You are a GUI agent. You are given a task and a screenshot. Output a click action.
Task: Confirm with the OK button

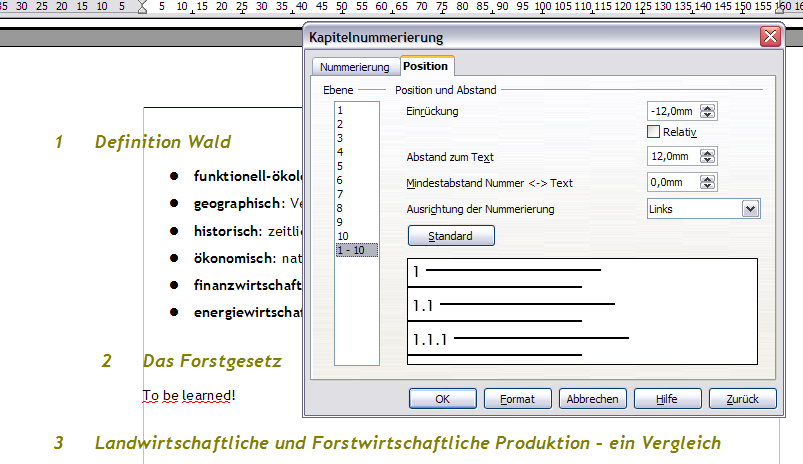tap(442, 399)
